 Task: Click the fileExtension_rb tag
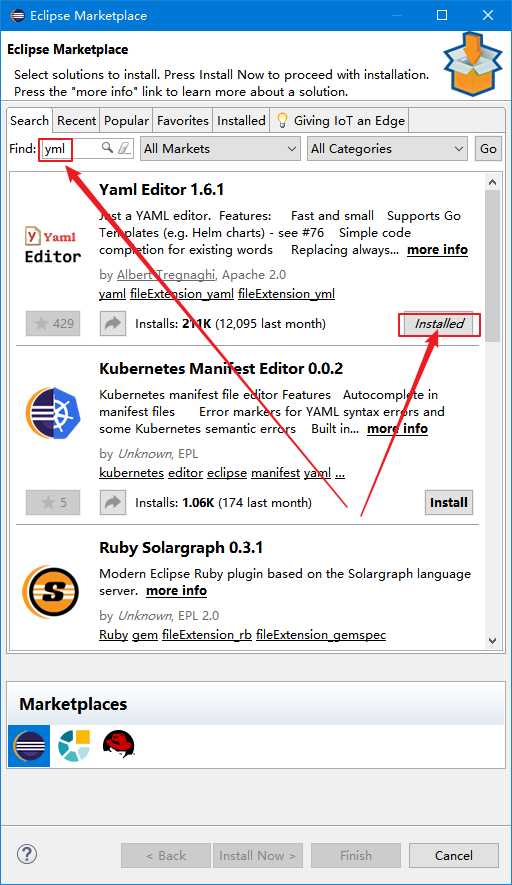coord(207,634)
